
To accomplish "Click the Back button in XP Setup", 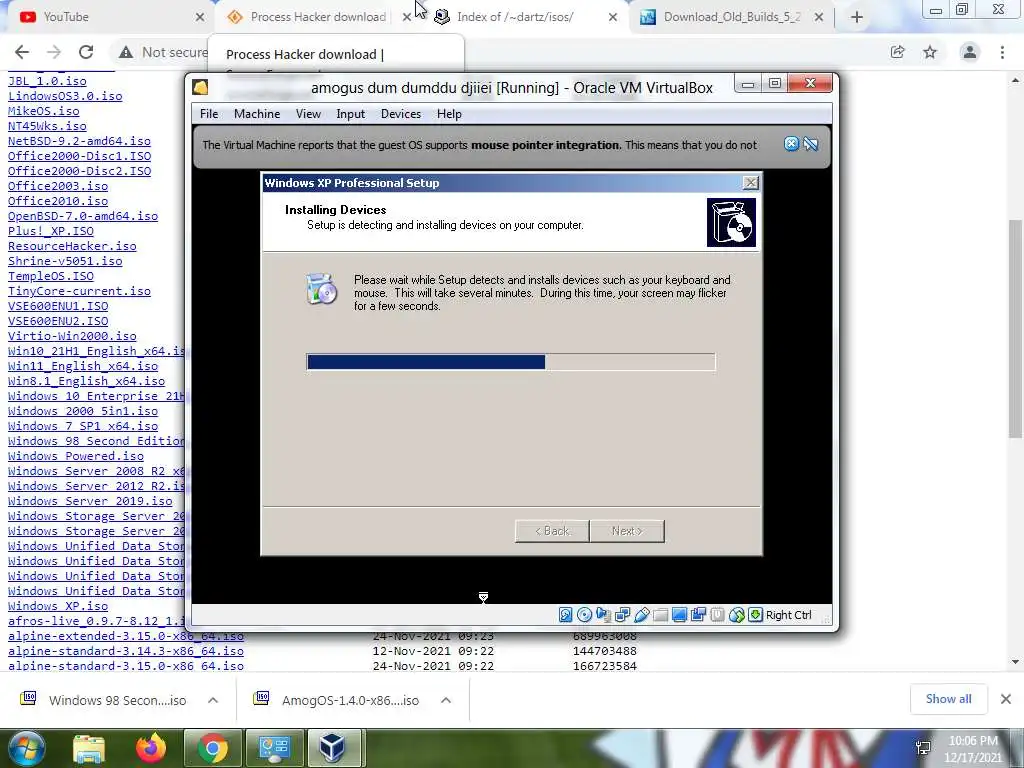I will (552, 531).
